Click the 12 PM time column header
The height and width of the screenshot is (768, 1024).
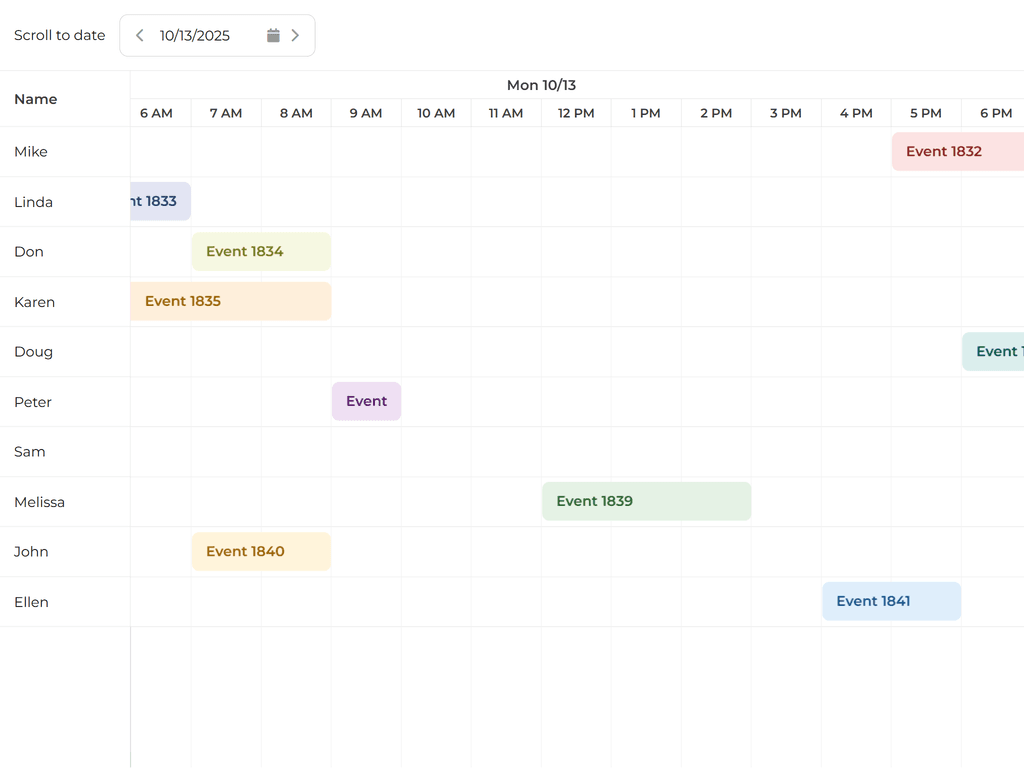[x=576, y=113]
